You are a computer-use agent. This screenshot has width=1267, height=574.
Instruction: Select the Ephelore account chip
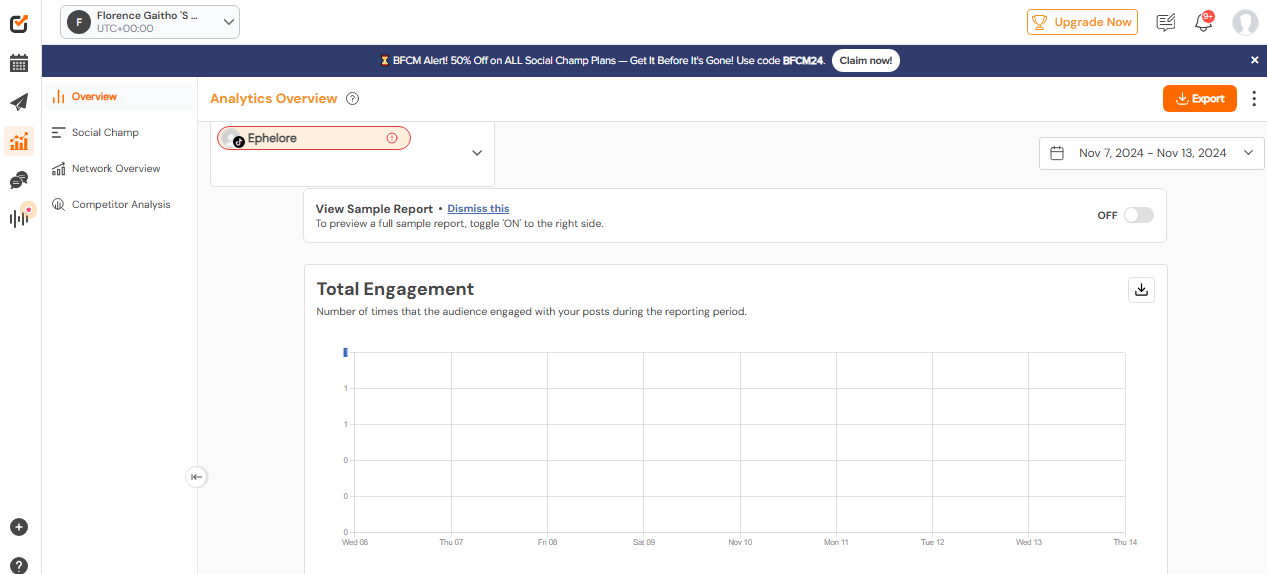313,138
